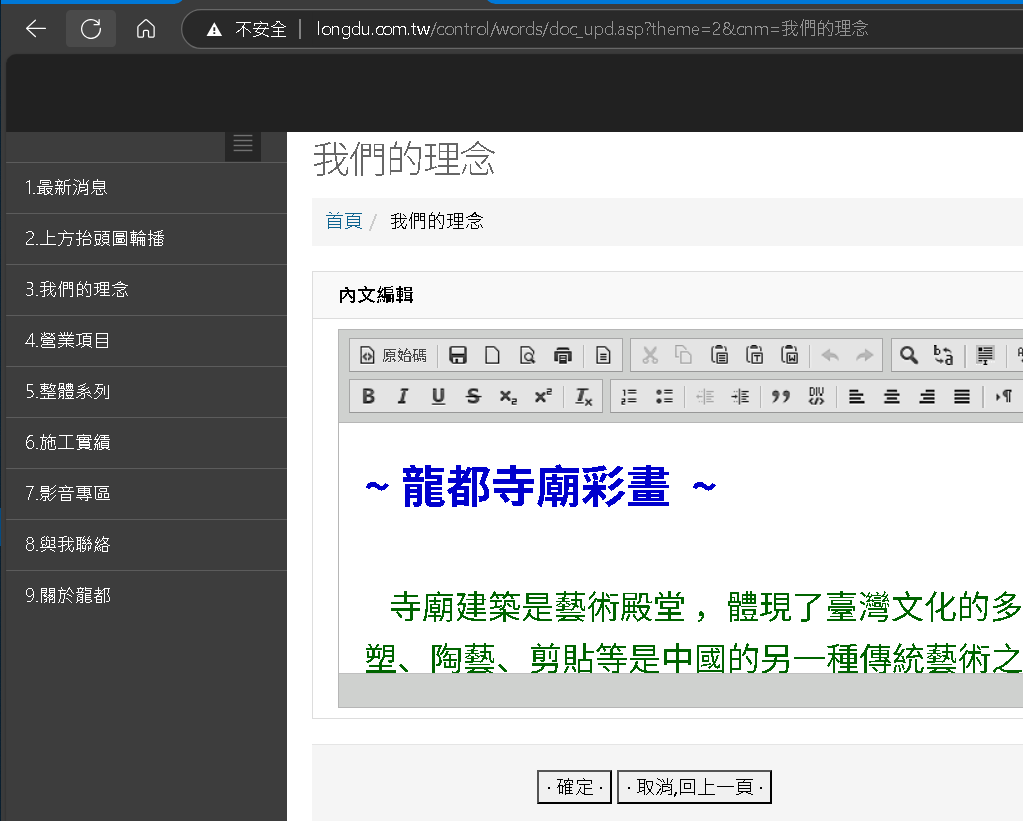Click the 首頁 breadcrumb link

pos(344,221)
